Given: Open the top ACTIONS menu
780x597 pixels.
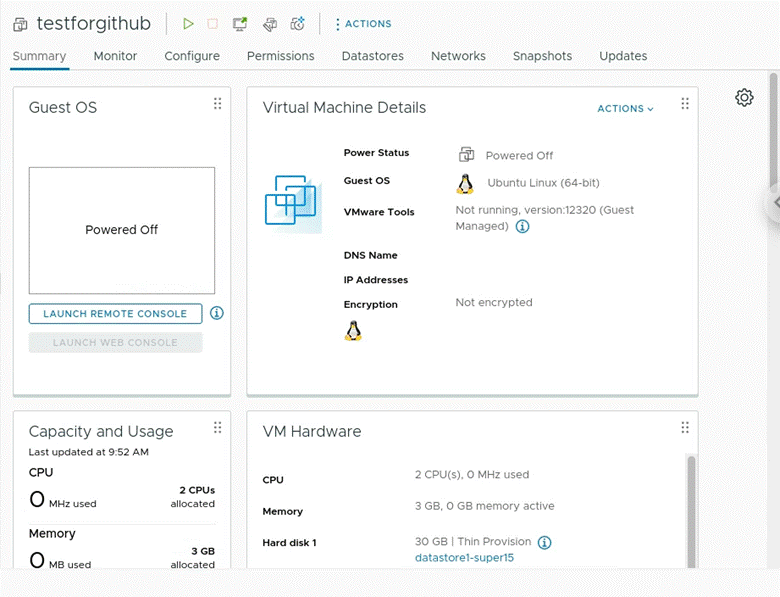Looking at the screenshot, I should pyautogui.click(x=368, y=24).
